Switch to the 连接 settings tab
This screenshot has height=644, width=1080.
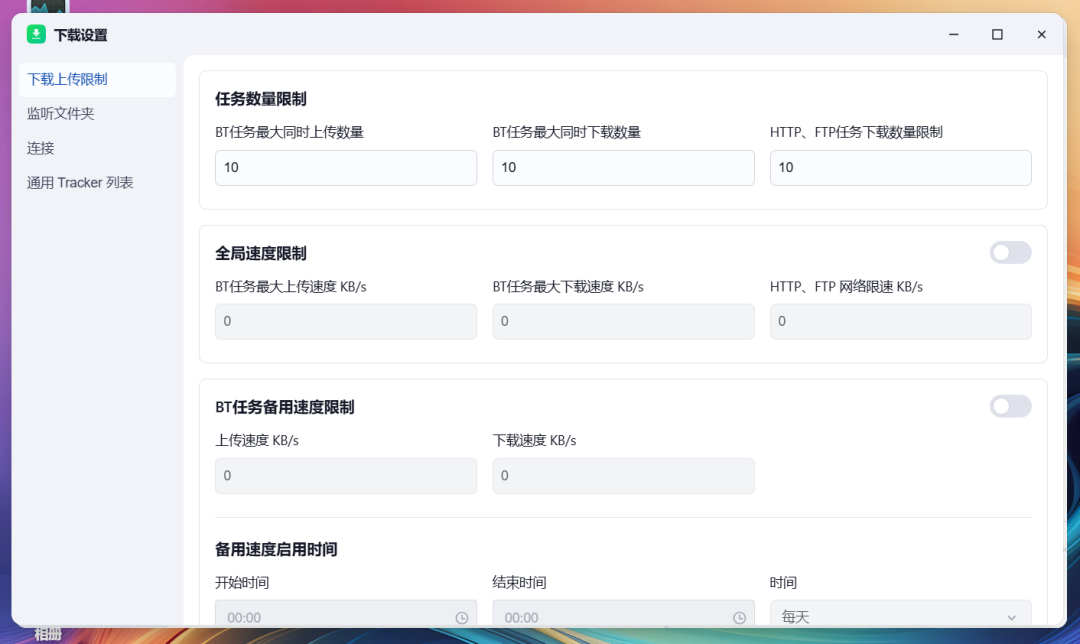[x=97, y=148]
